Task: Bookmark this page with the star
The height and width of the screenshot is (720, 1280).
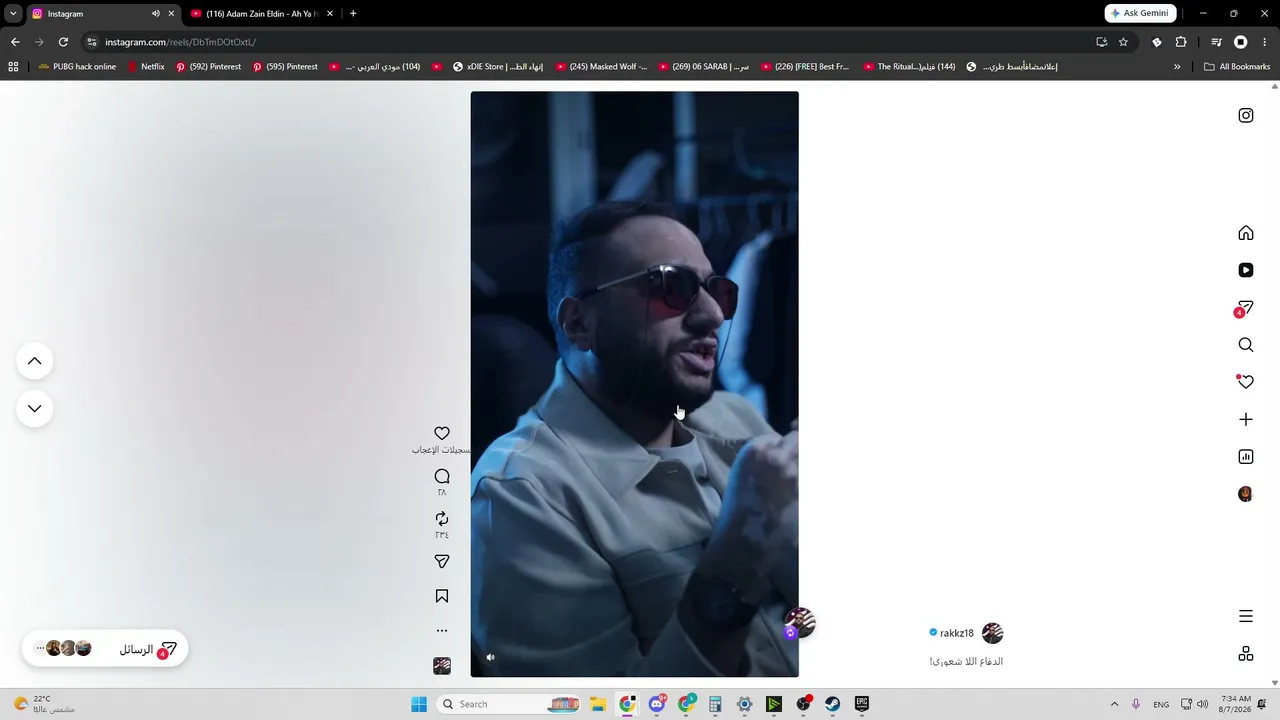Action: [1123, 42]
